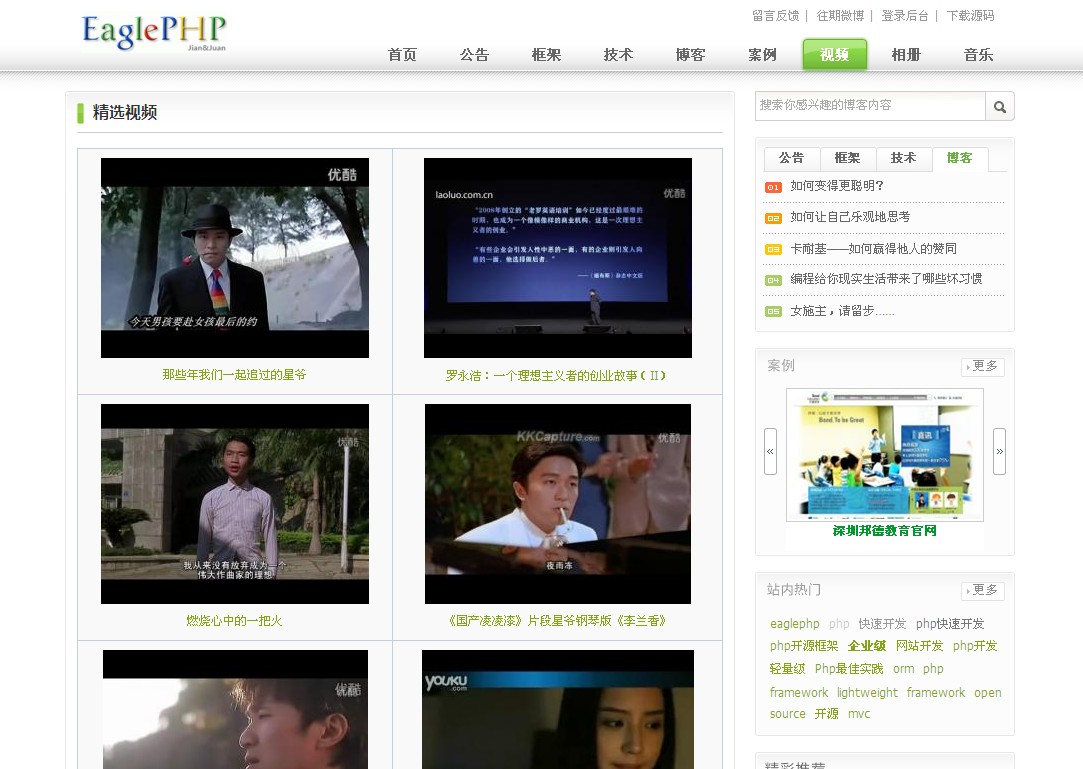This screenshot has height=769, width=1083.
Task: Click title《国产凌凌漆》片段星爷钢琴版《李兰香》
Action: [x=557, y=620]
